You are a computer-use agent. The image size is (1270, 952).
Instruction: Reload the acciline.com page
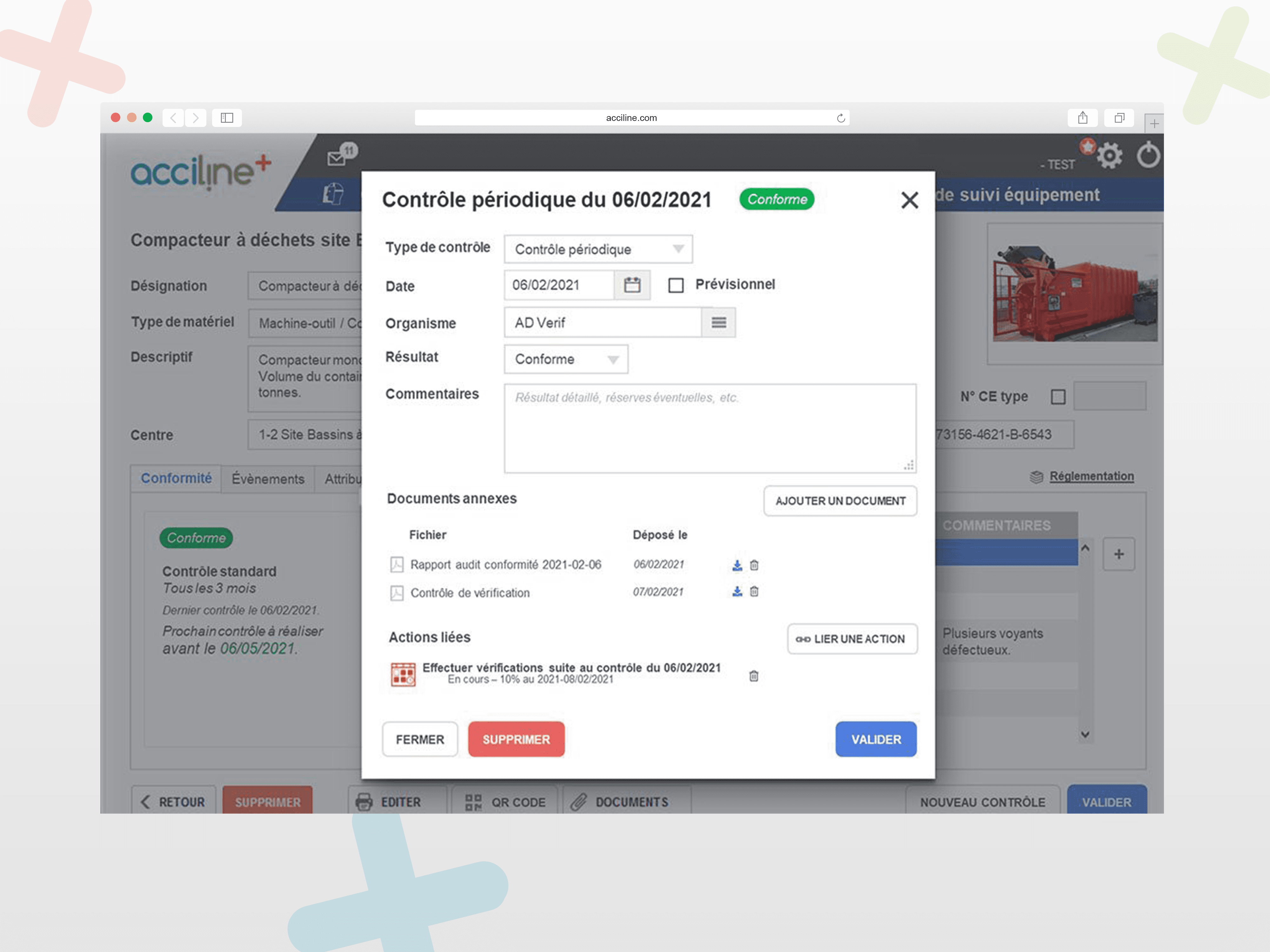coord(840,118)
